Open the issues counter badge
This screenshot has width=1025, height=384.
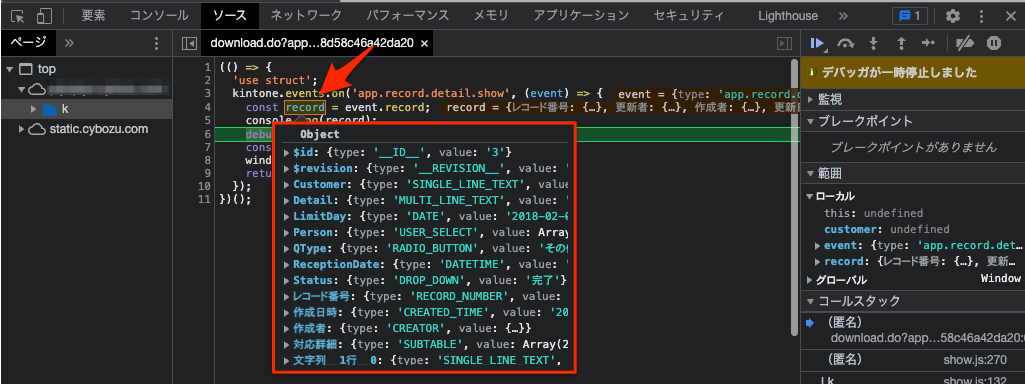910,16
